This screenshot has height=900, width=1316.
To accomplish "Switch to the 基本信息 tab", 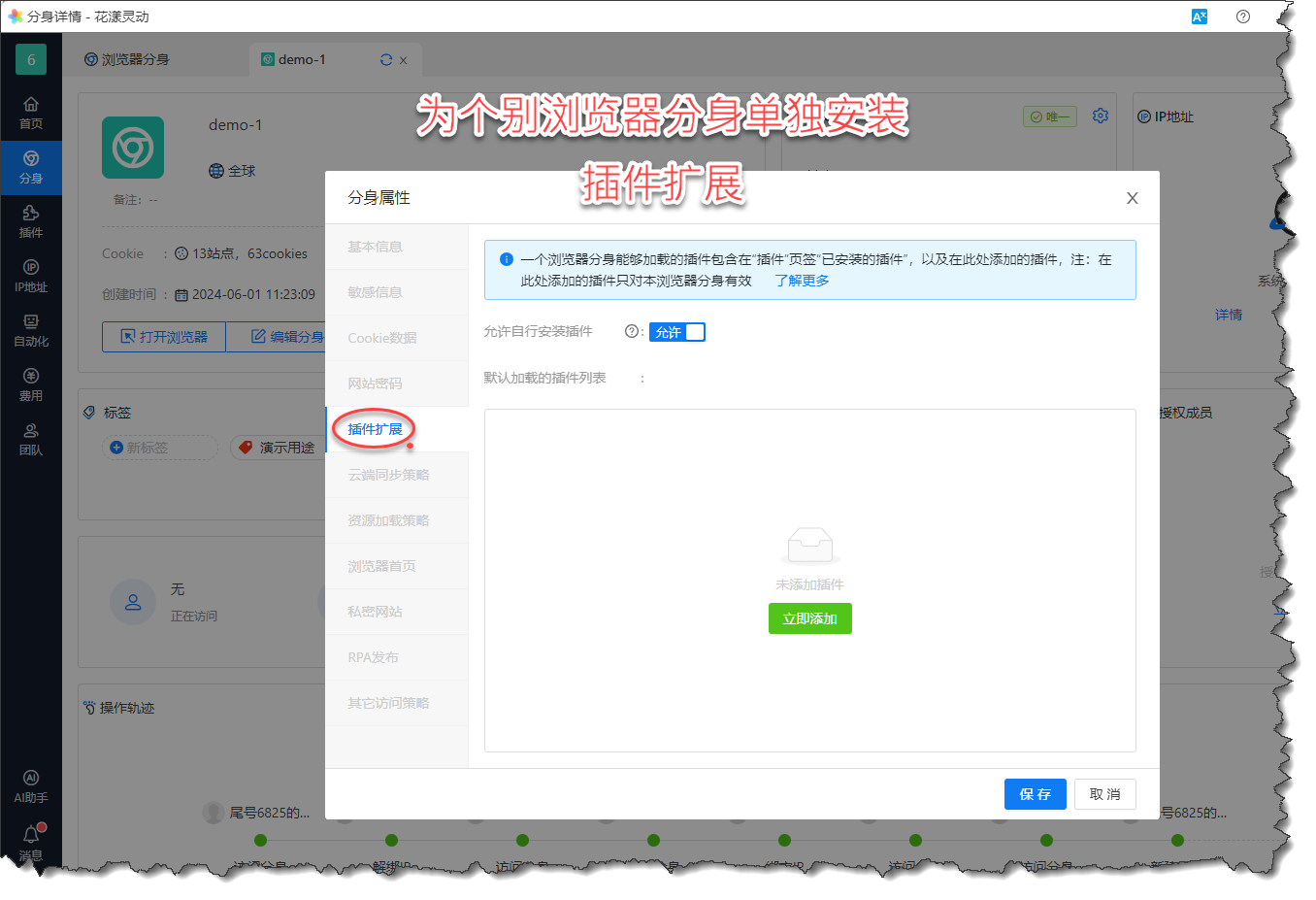I will [376, 247].
